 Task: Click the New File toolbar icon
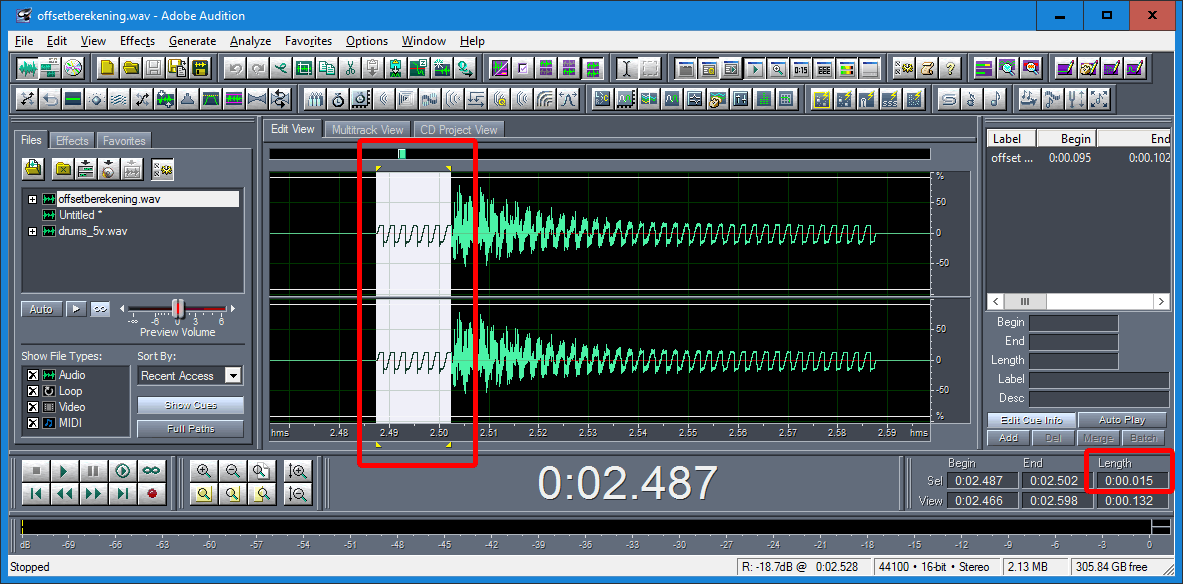(x=107, y=69)
